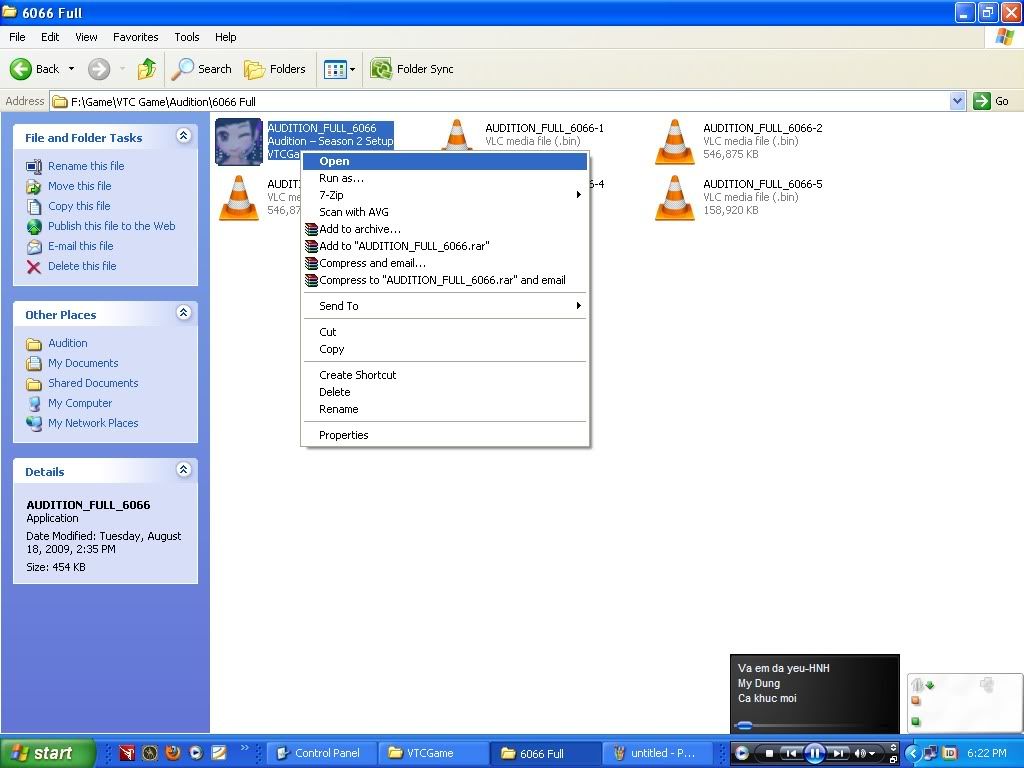1024x768 pixels.
Task: Open My Computer from Other Places
Action: click(80, 404)
